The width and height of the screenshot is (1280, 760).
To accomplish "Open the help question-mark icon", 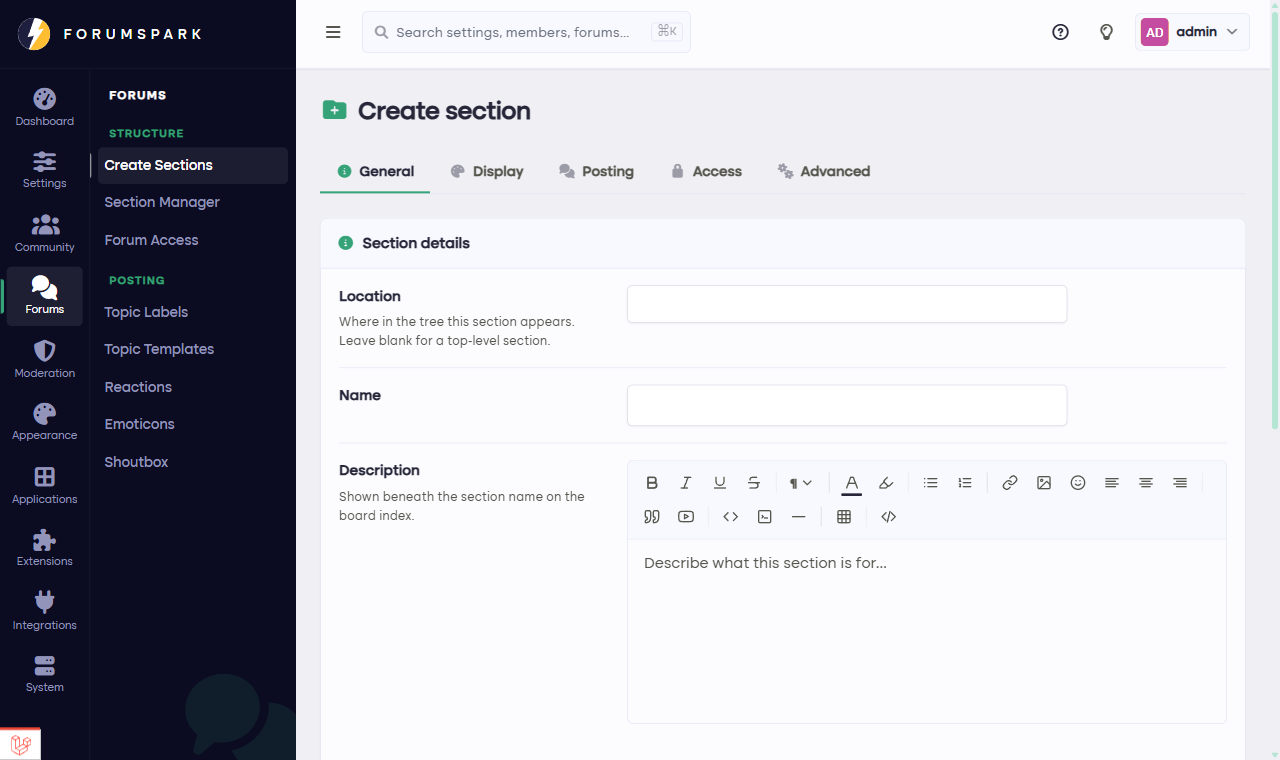I will tap(1061, 32).
